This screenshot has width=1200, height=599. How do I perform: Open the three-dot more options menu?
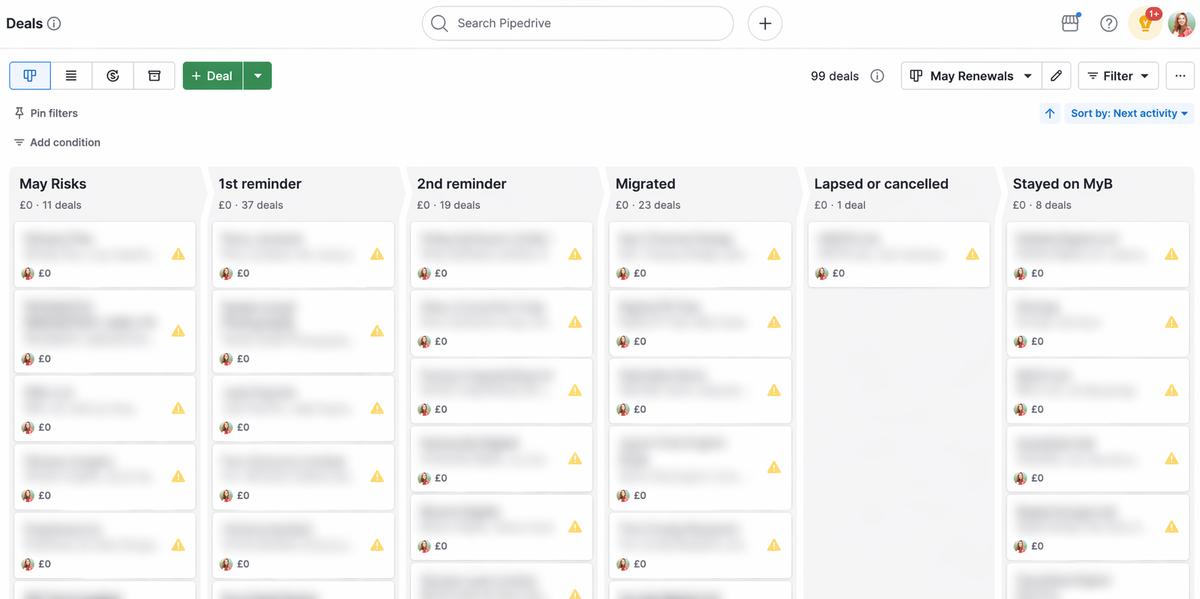(1180, 75)
